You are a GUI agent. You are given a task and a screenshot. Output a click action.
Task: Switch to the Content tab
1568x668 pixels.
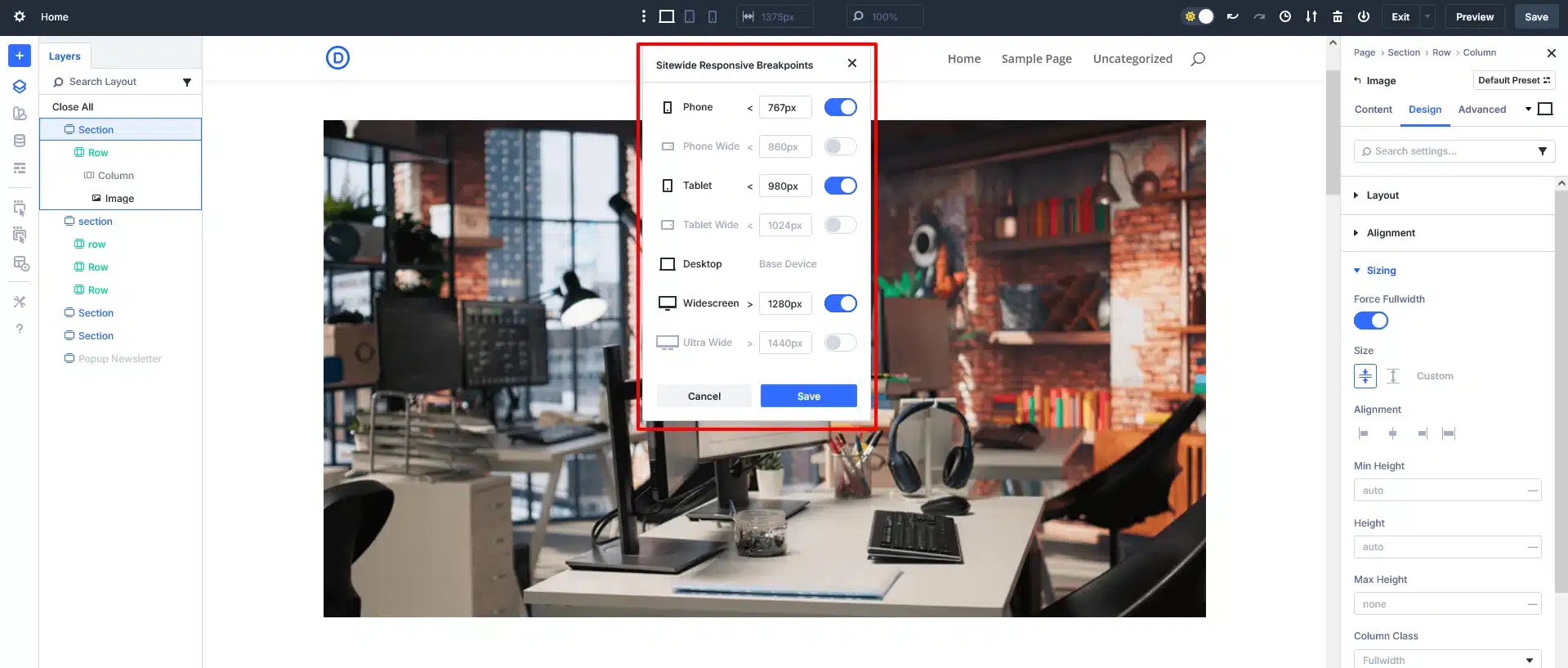point(1373,110)
